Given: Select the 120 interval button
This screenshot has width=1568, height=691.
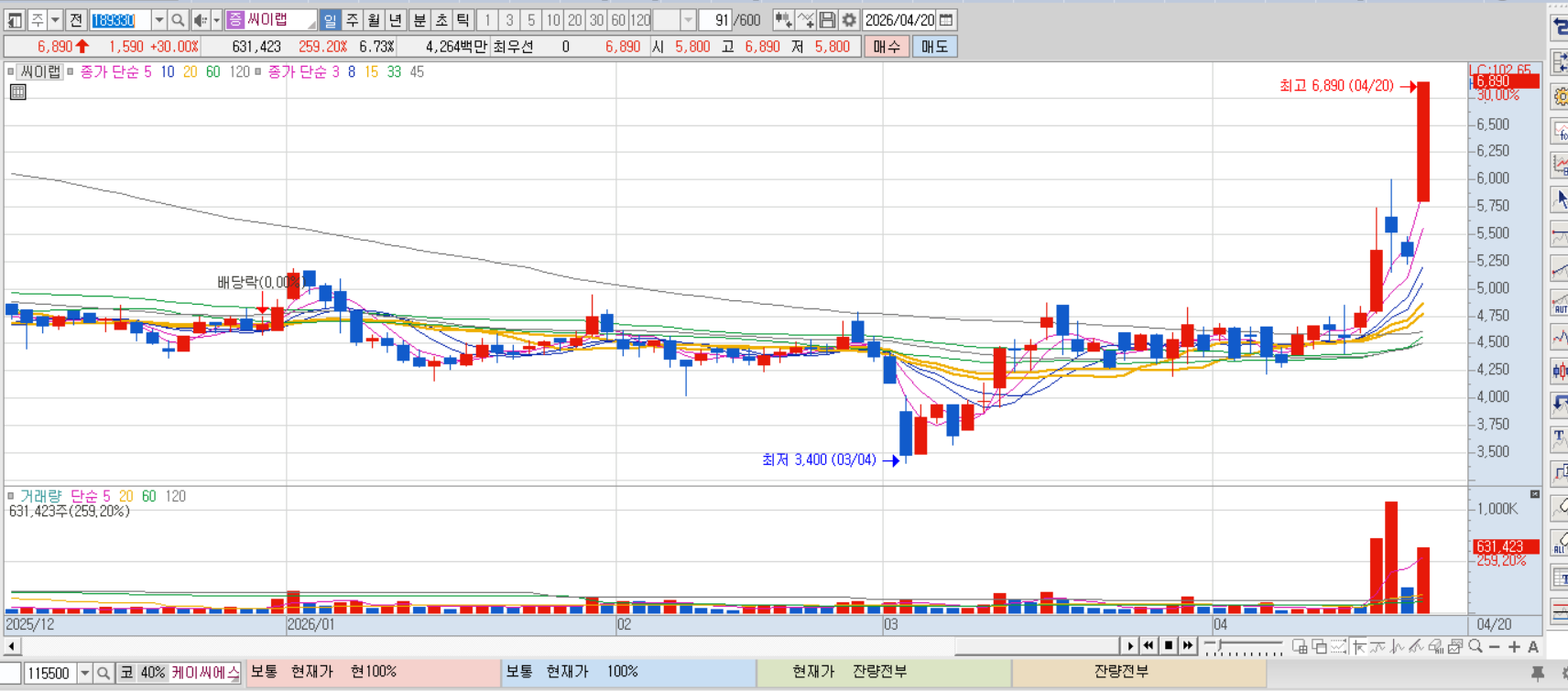Looking at the screenshot, I should click(640, 20).
